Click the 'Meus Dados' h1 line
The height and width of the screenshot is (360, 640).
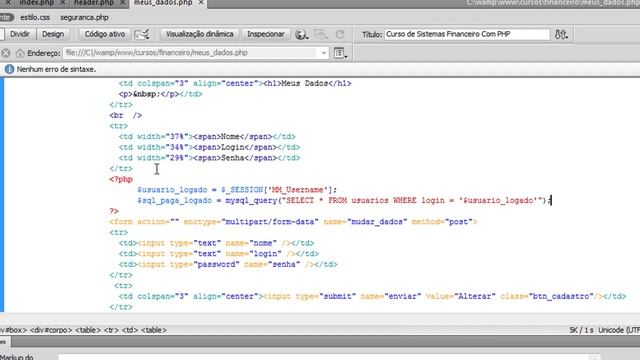click(x=235, y=83)
